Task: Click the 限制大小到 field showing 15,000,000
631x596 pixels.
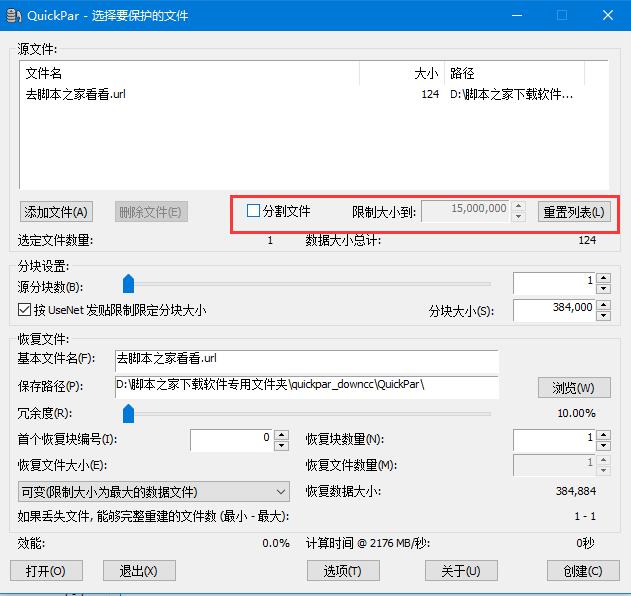Action: click(466, 211)
